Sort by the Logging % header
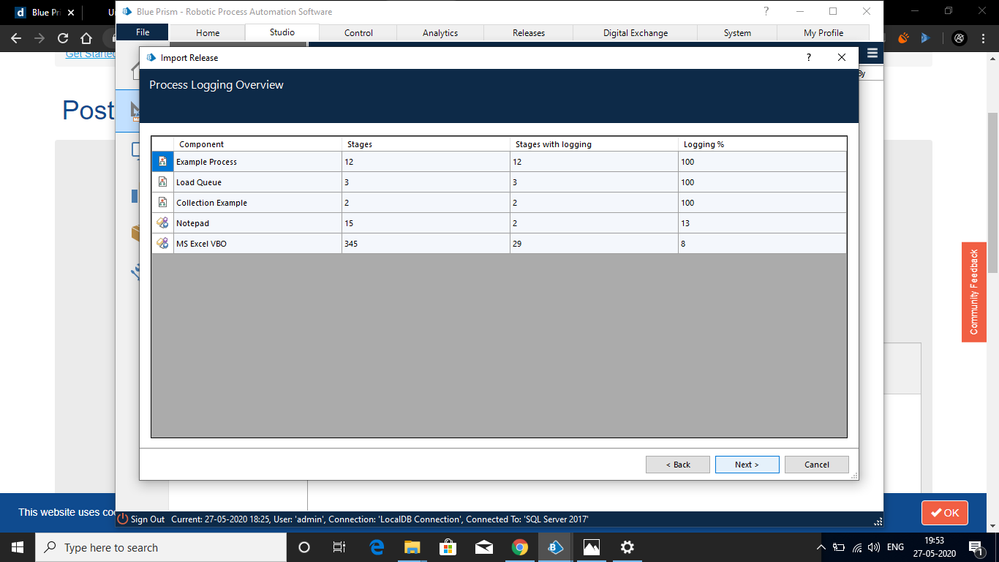The height and width of the screenshot is (562, 999). (x=762, y=144)
